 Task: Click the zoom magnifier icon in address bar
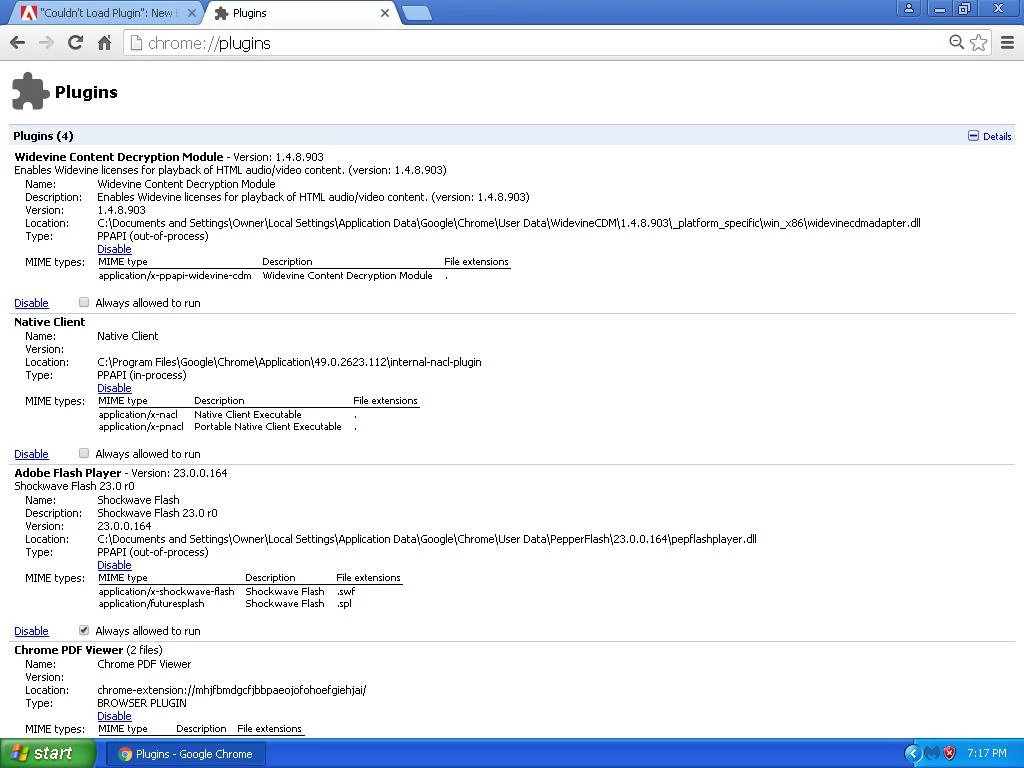(x=956, y=42)
